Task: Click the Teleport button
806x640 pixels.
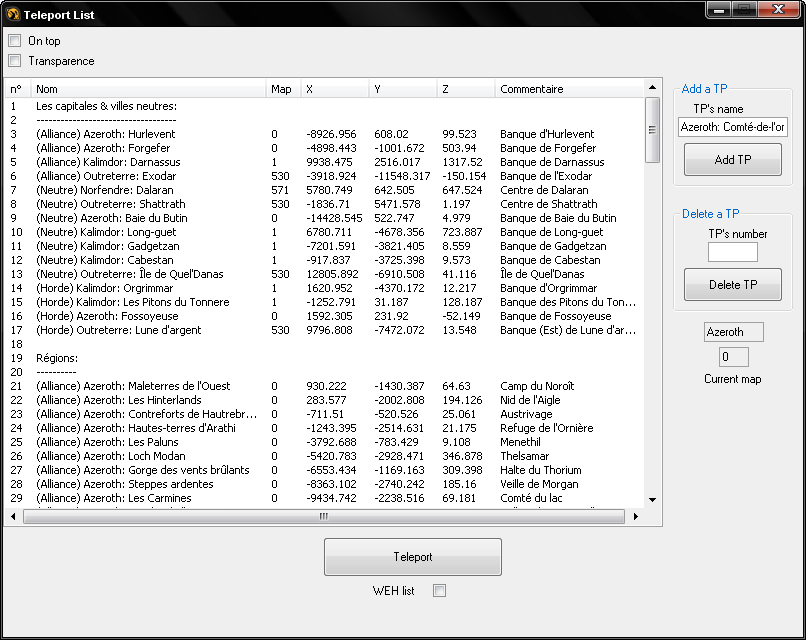Action: (x=413, y=557)
